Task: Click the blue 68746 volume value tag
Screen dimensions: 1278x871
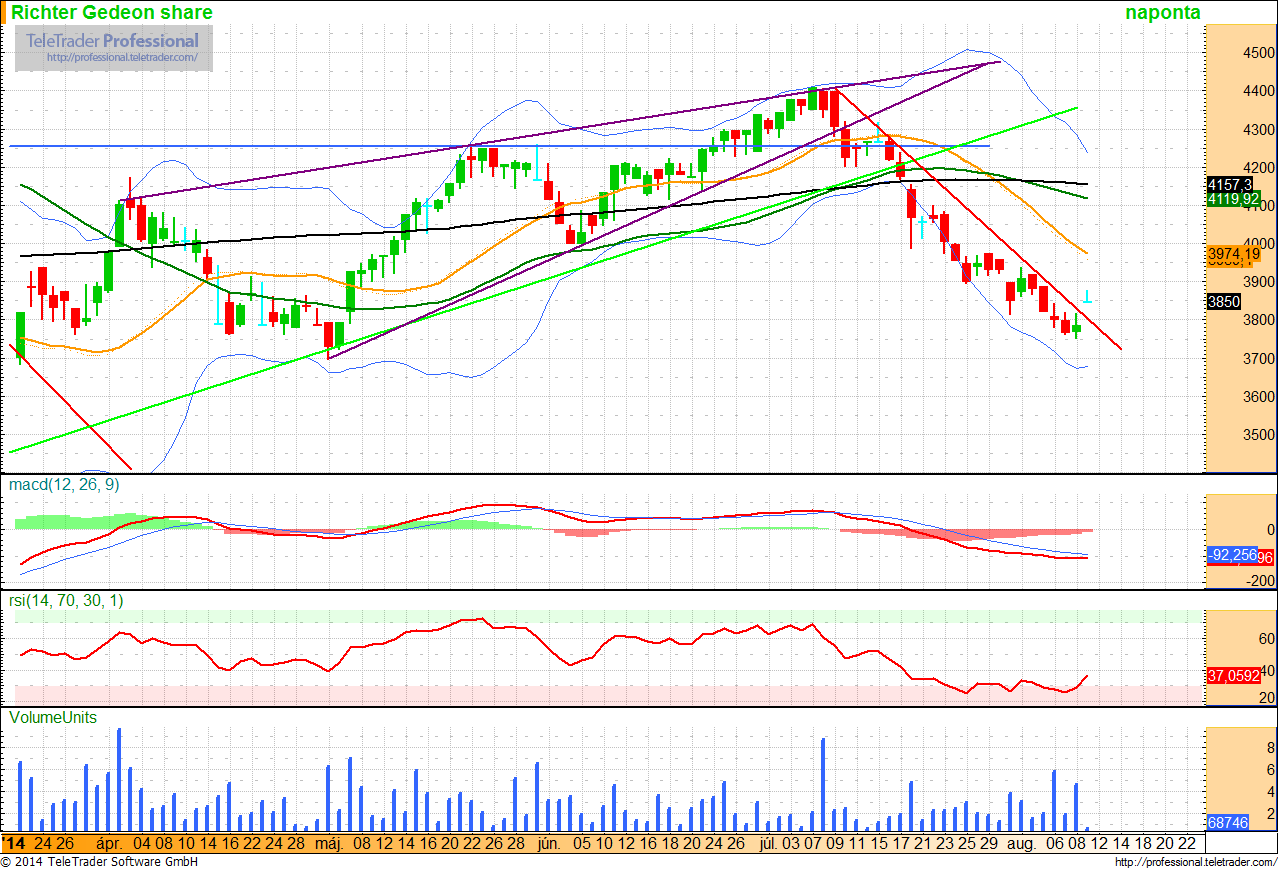Action: [1228, 822]
